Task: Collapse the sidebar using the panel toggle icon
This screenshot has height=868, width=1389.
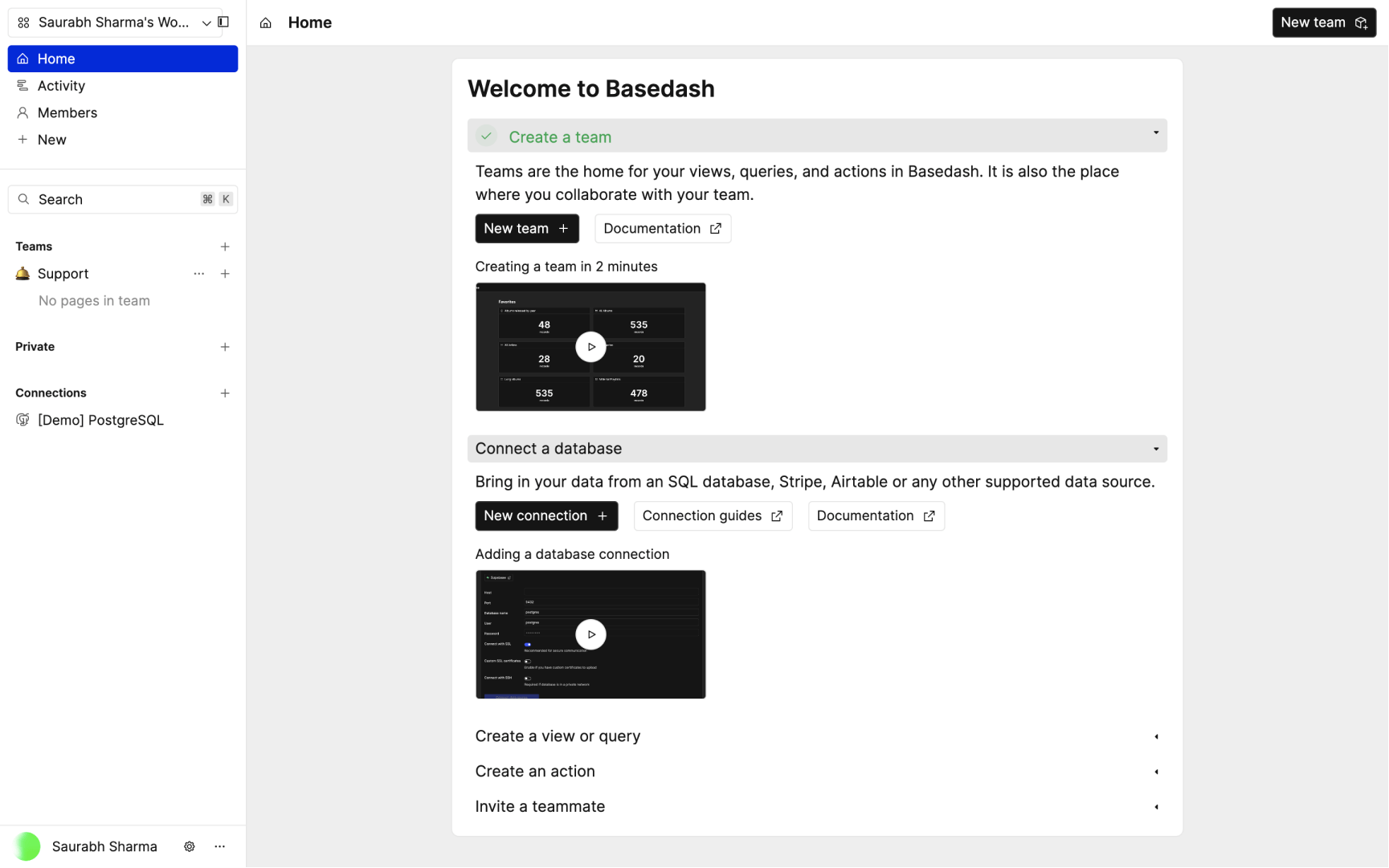Action: 223,22
